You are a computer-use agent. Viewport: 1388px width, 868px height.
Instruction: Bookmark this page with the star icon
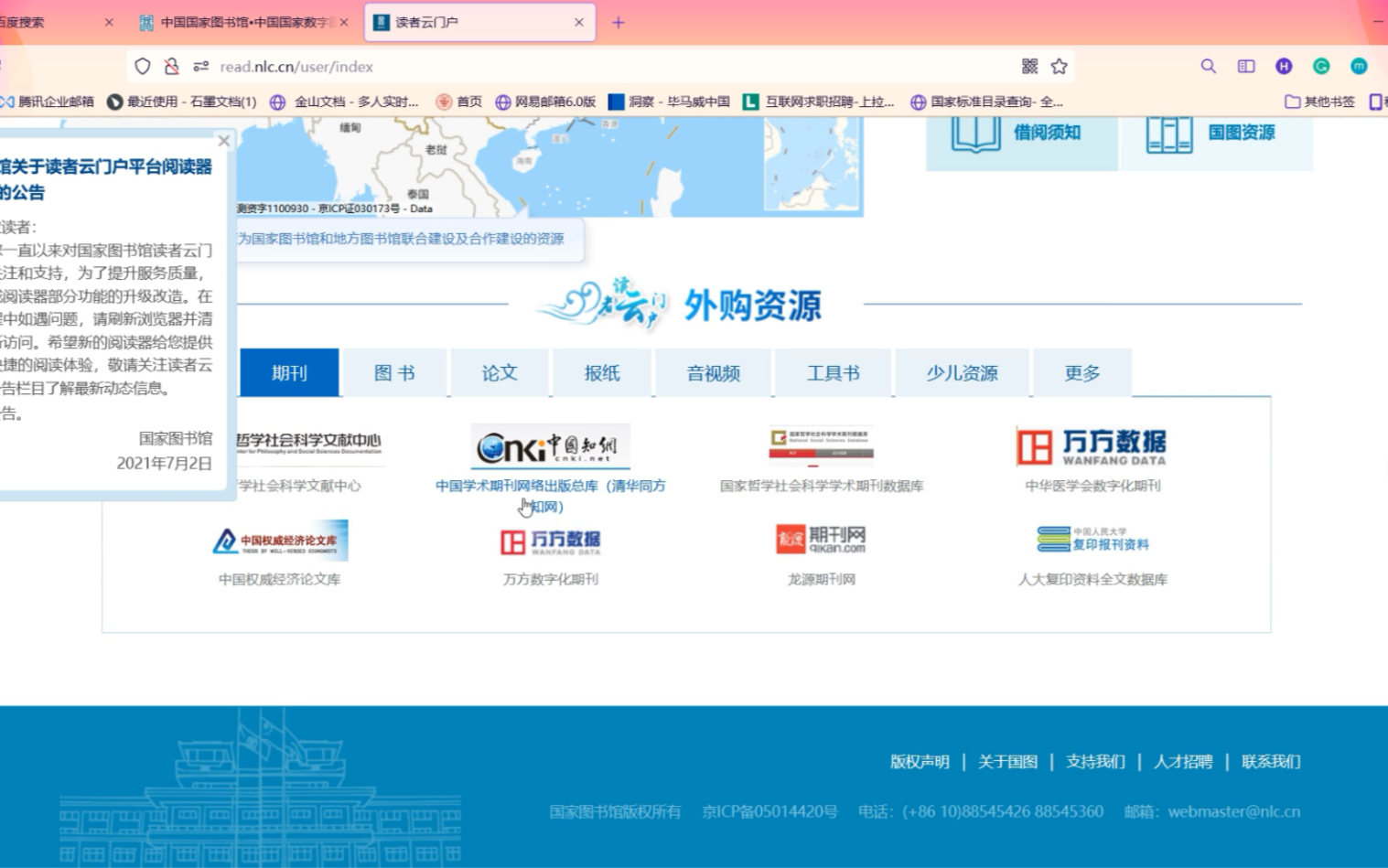pos(1059,66)
